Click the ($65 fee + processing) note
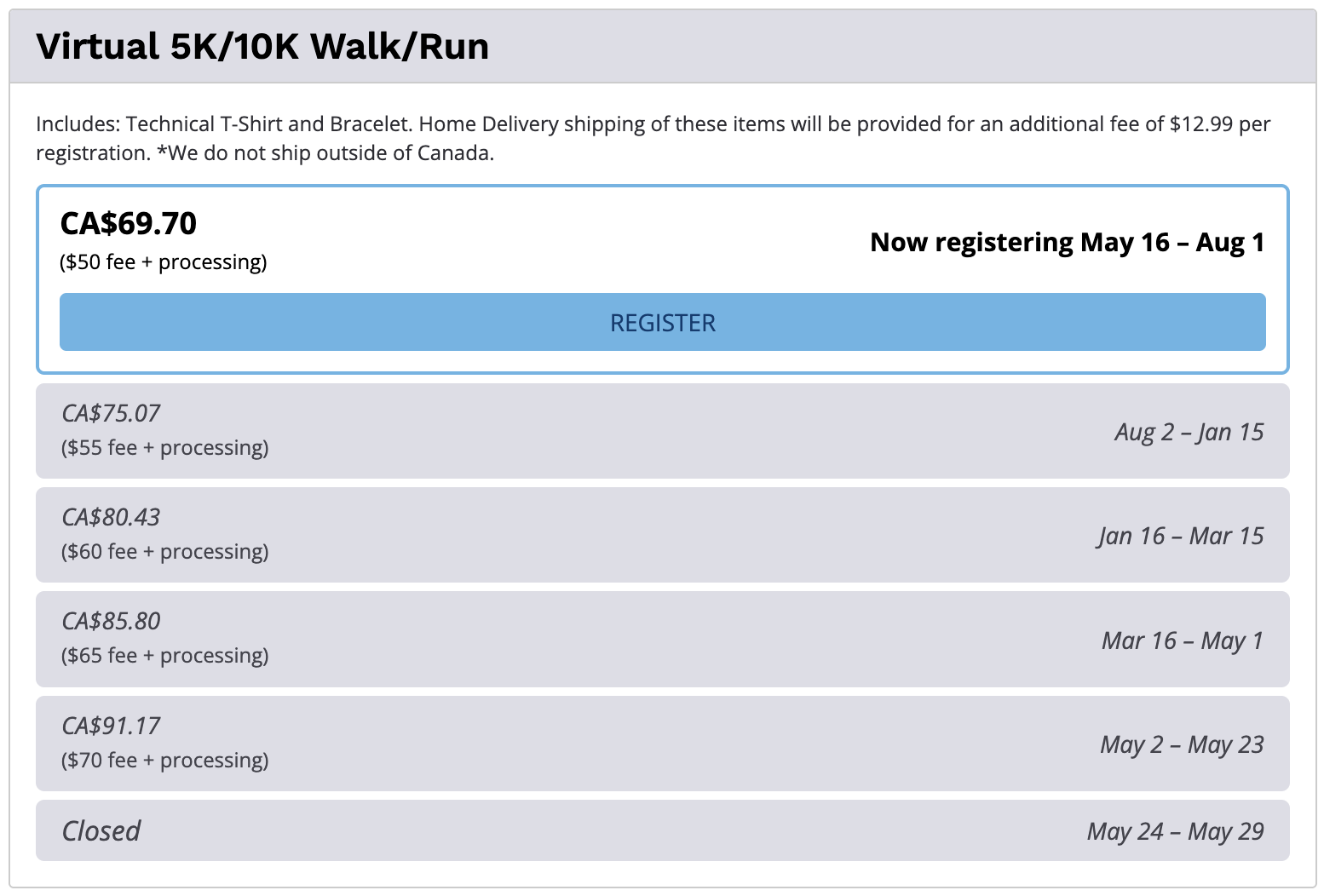The height and width of the screenshot is (896, 1324). coord(165,656)
